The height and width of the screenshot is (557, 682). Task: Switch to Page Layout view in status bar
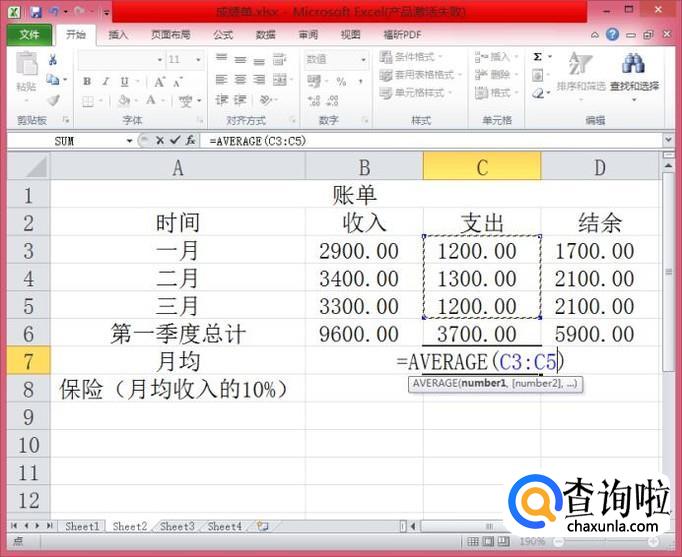(488, 541)
